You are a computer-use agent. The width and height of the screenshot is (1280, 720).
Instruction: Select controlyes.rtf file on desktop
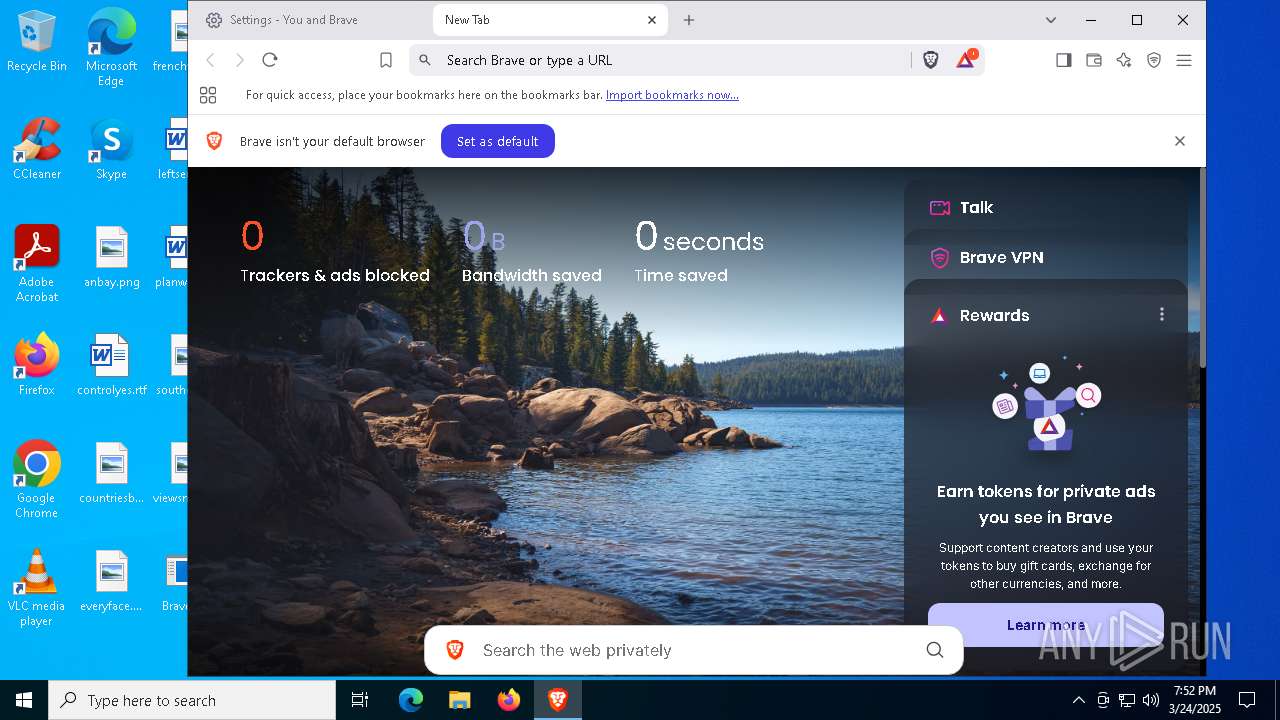pos(111,365)
